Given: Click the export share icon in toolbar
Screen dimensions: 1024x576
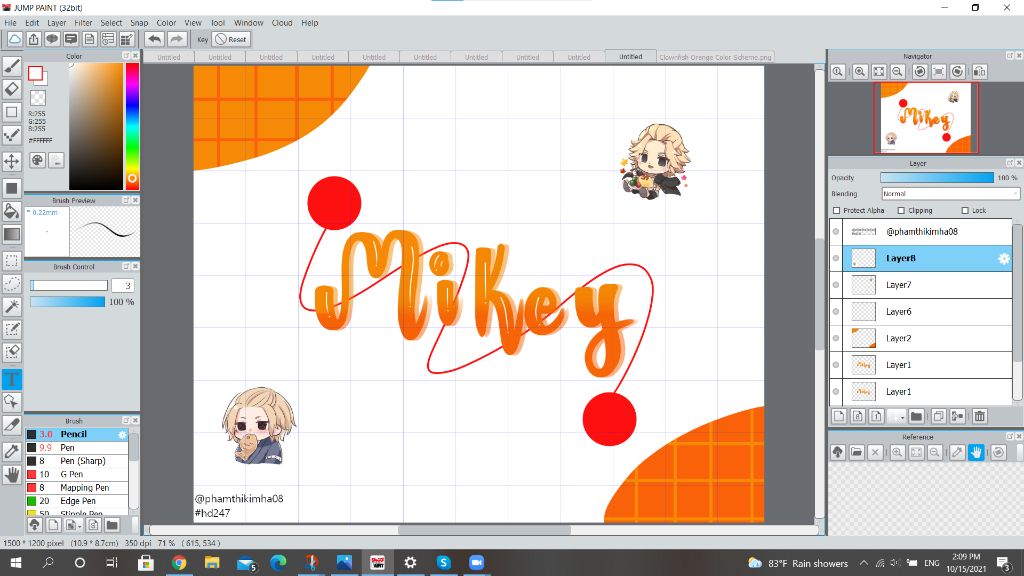Looking at the screenshot, I should (x=33, y=39).
